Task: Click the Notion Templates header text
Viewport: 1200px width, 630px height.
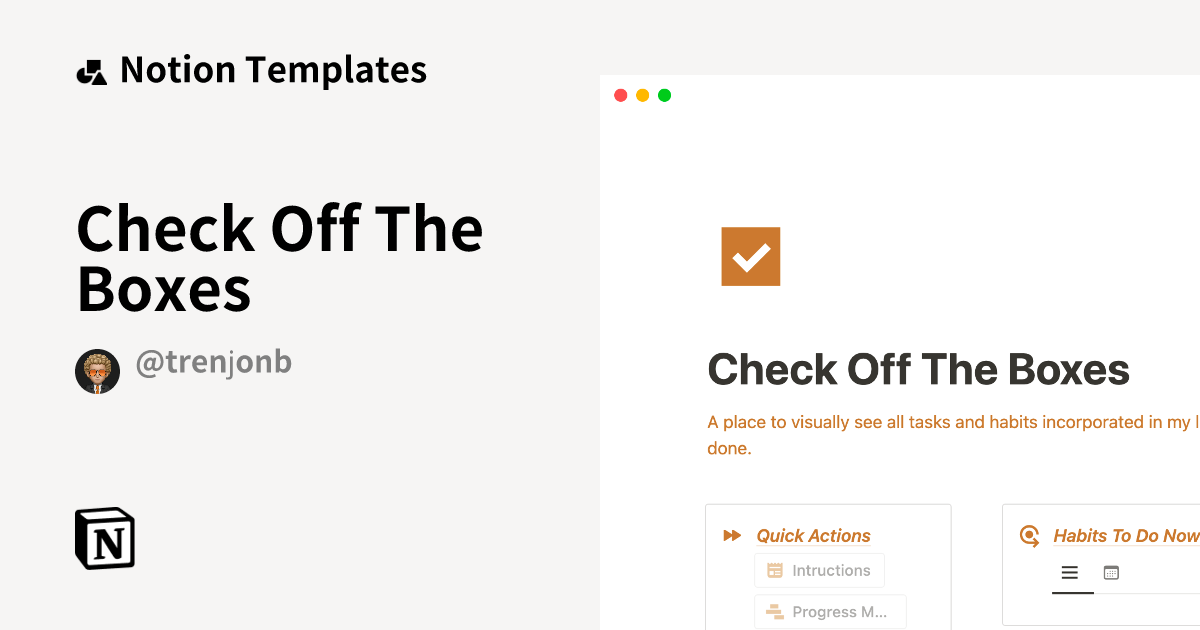Action: coord(273,70)
